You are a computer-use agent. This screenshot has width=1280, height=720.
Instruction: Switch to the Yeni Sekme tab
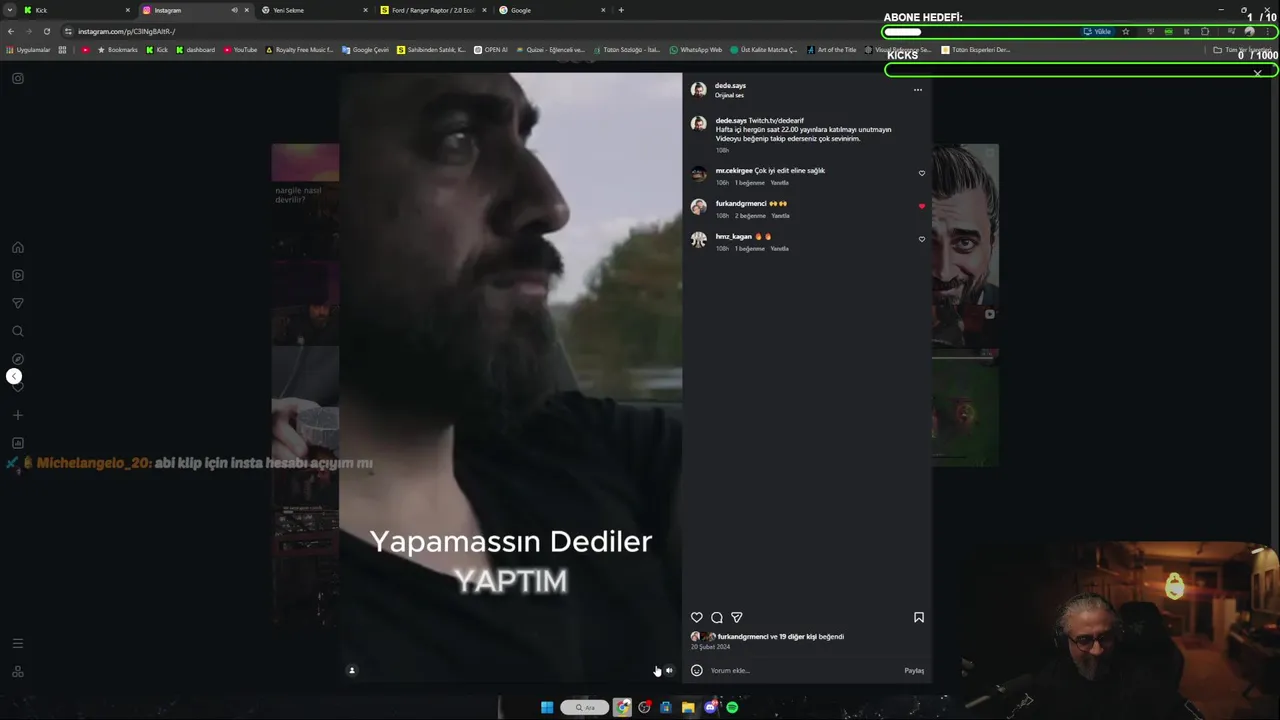tap(316, 10)
